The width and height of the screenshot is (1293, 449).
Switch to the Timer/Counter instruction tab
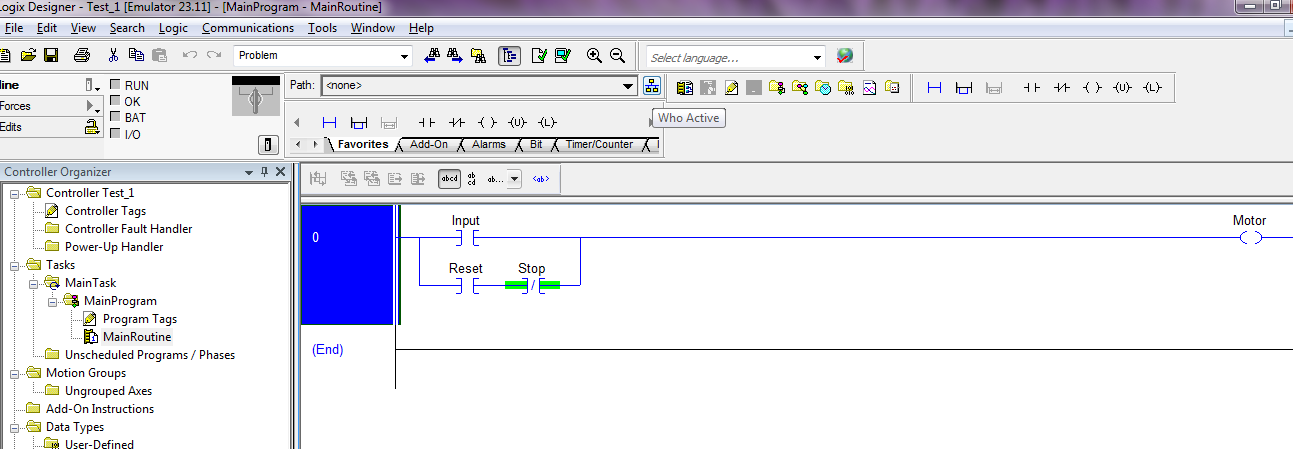[x=599, y=145]
